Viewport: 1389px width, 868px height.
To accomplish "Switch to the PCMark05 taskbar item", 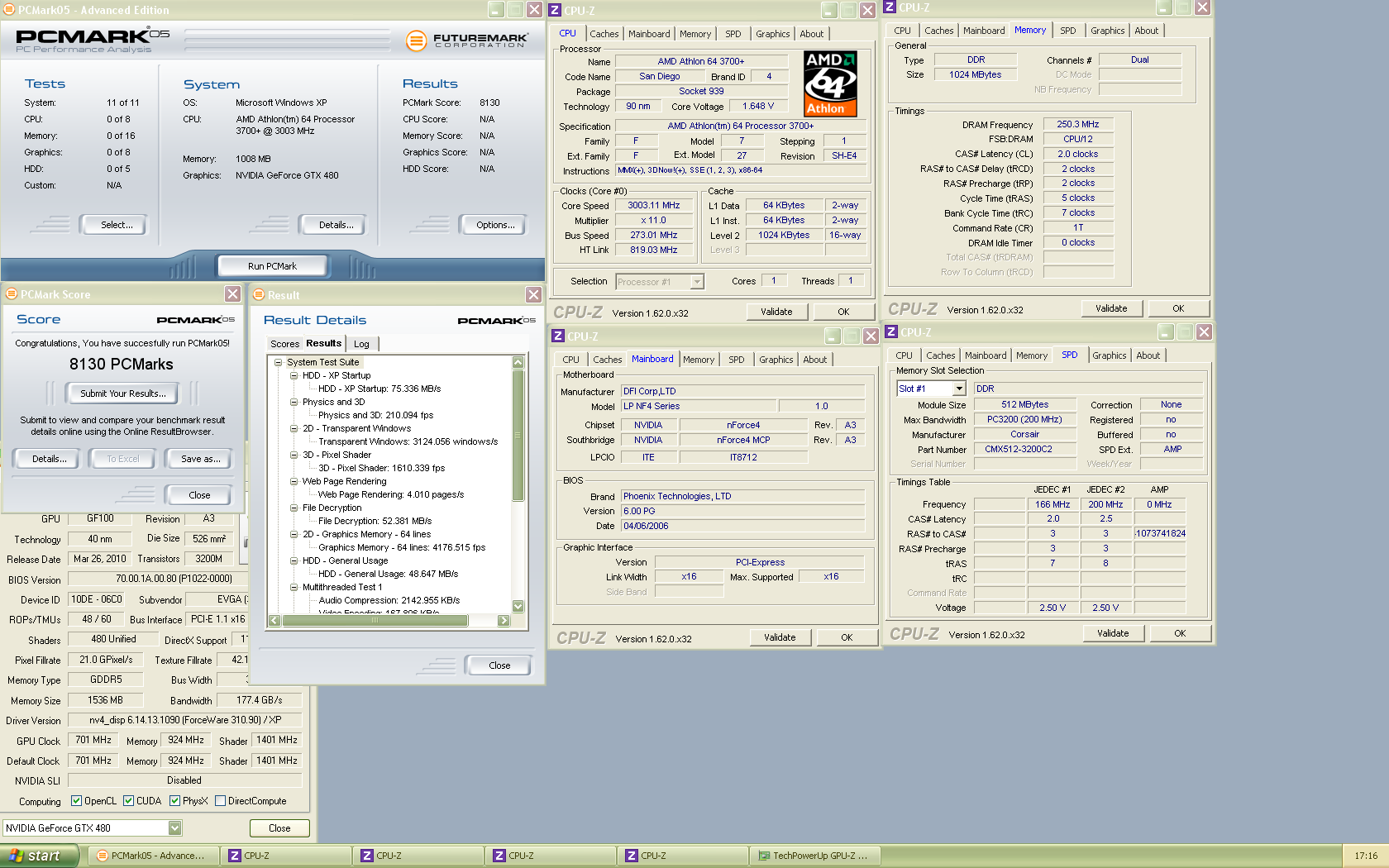I will [x=154, y=856].
